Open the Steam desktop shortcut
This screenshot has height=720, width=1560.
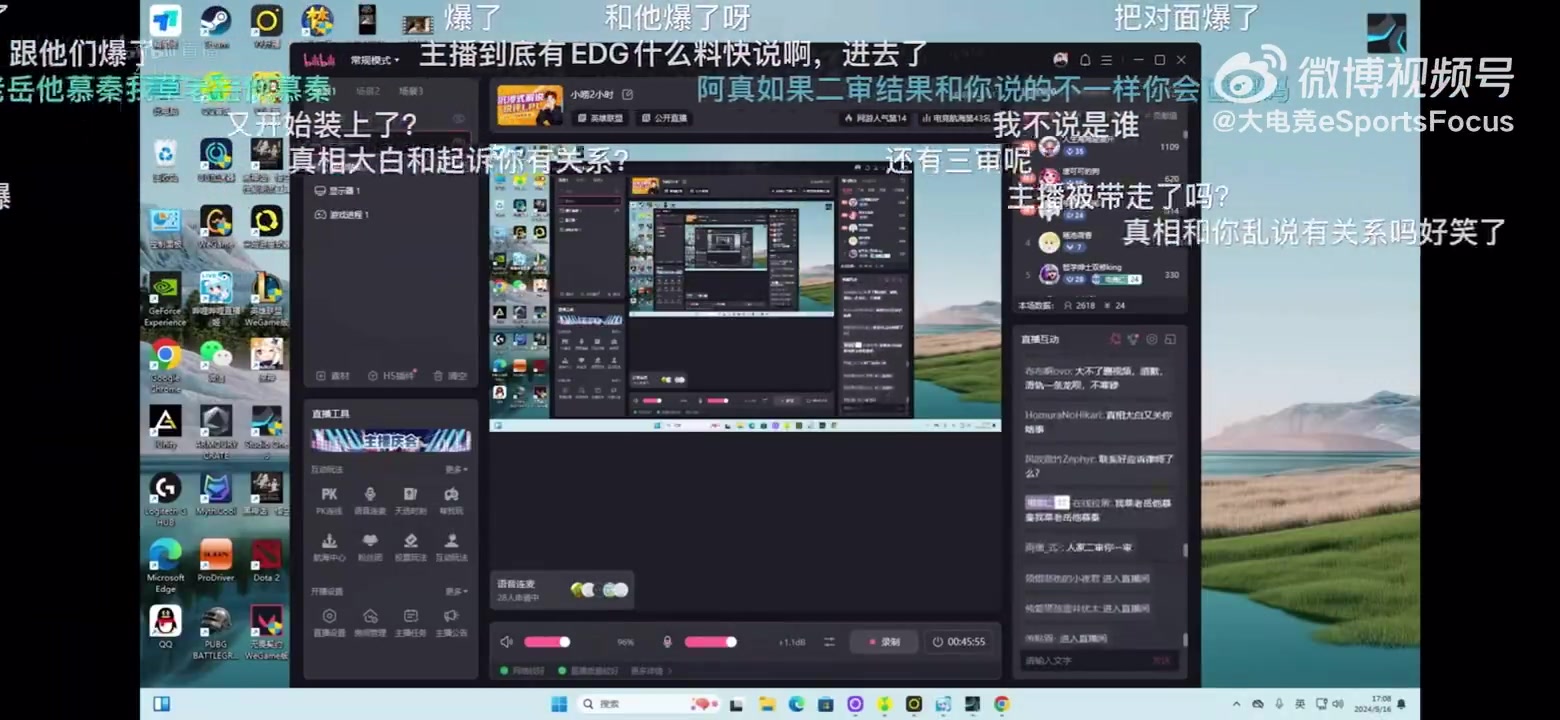216,27
